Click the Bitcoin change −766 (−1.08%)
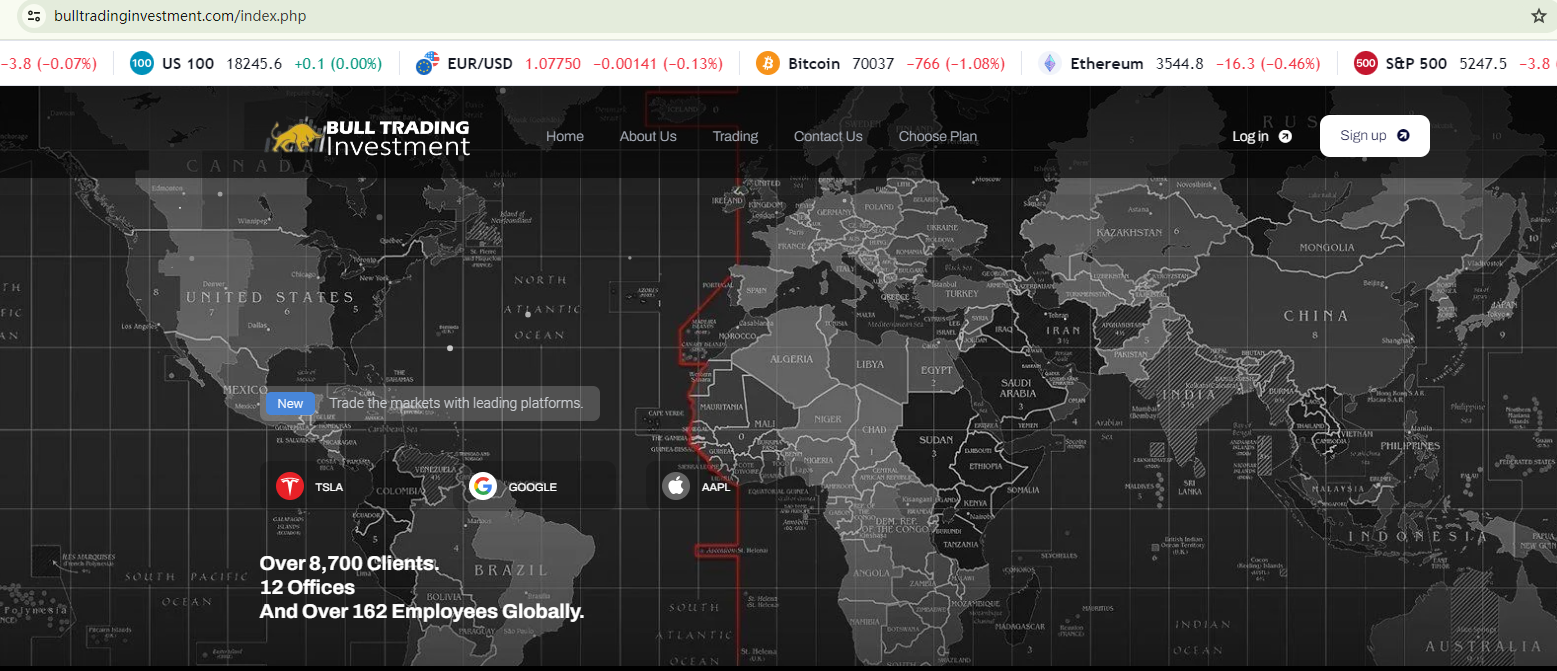 [x=956, y=63]
